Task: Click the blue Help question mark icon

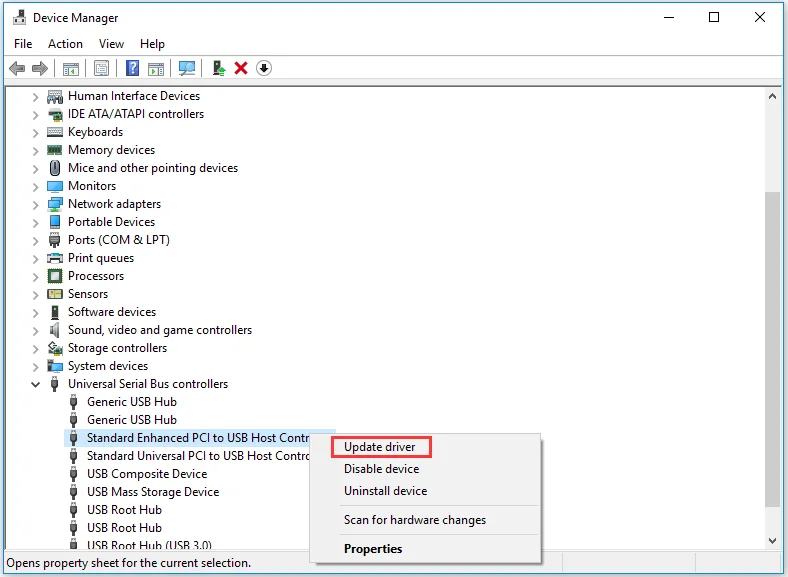Action: (x=132, y=68)
